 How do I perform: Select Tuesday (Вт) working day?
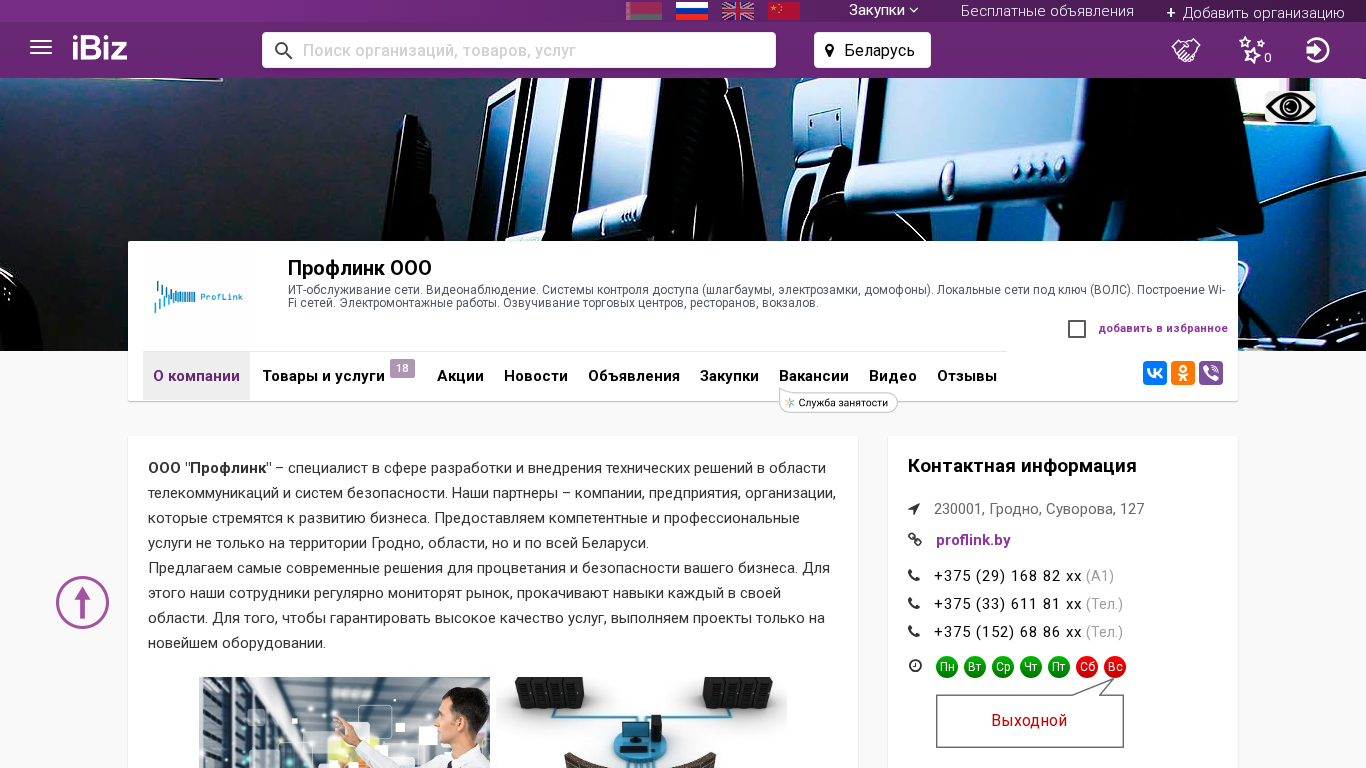pyautogui.click(x=975, y=667)
